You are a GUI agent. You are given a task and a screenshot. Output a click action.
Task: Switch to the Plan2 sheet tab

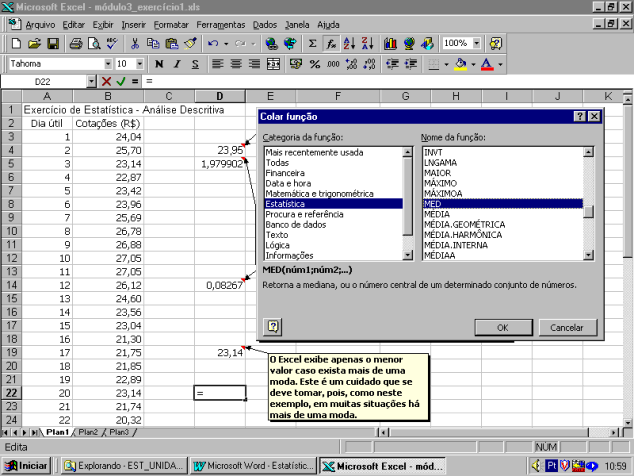coord(88,432)
